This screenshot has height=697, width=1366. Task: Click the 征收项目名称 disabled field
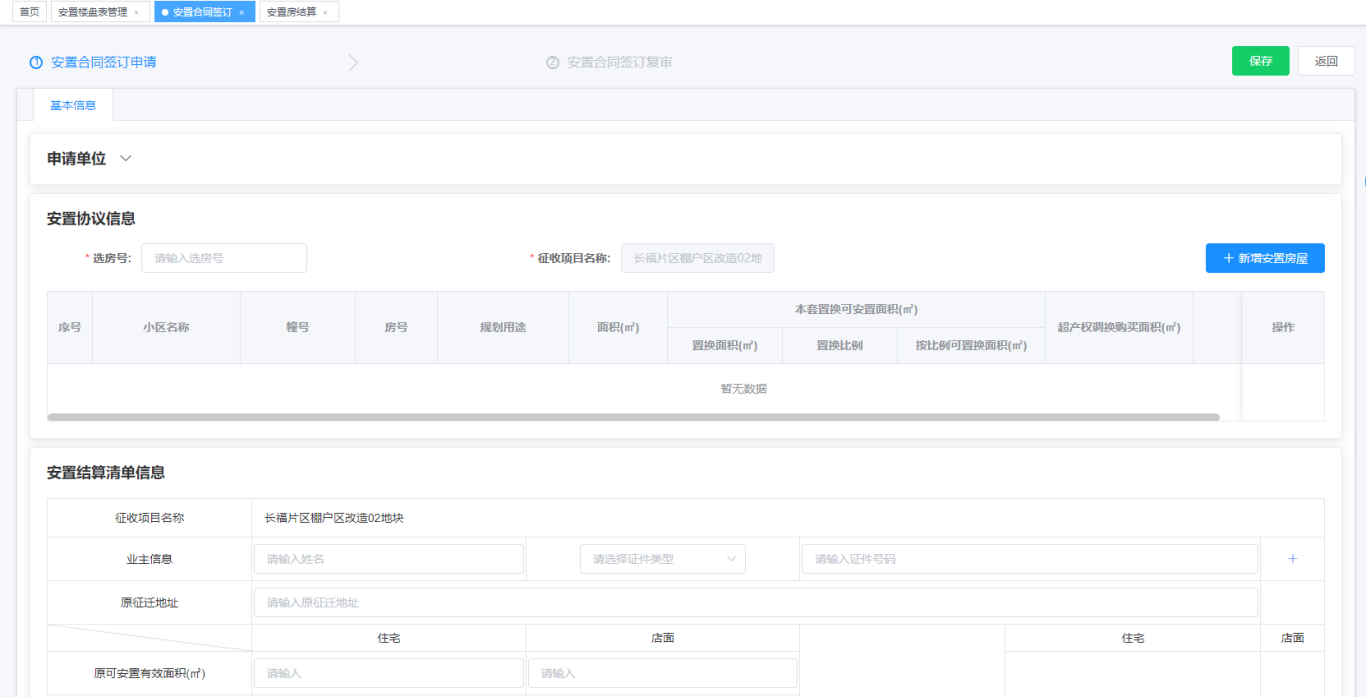click(x=698, y=258)
